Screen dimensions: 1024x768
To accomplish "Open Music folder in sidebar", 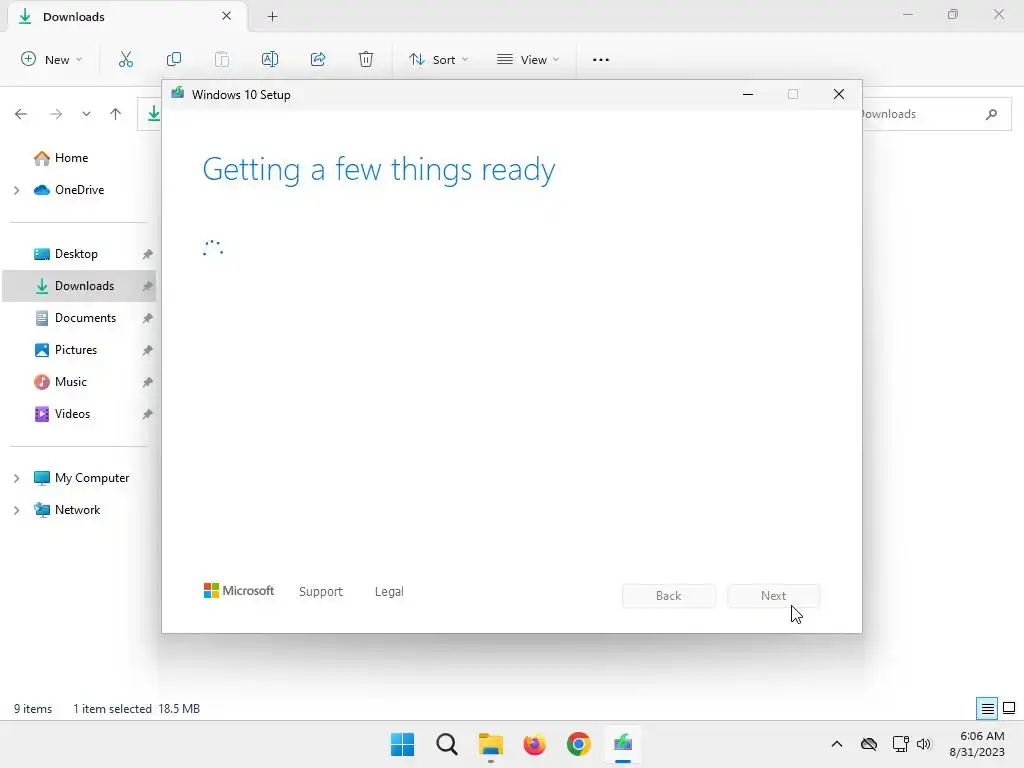I will (71, 382).
